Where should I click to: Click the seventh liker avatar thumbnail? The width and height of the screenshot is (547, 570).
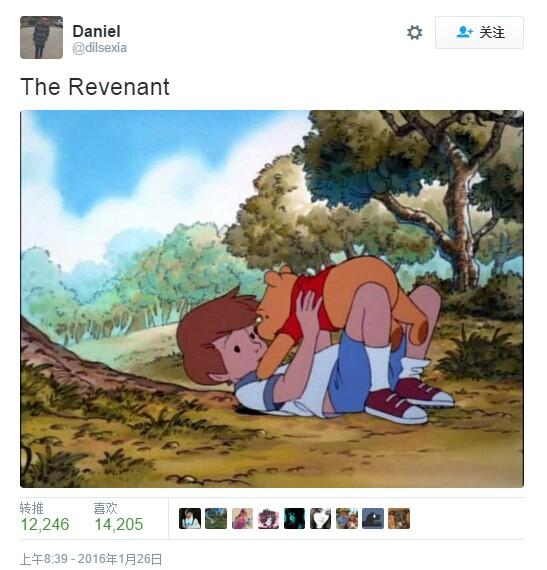point(347,518)
